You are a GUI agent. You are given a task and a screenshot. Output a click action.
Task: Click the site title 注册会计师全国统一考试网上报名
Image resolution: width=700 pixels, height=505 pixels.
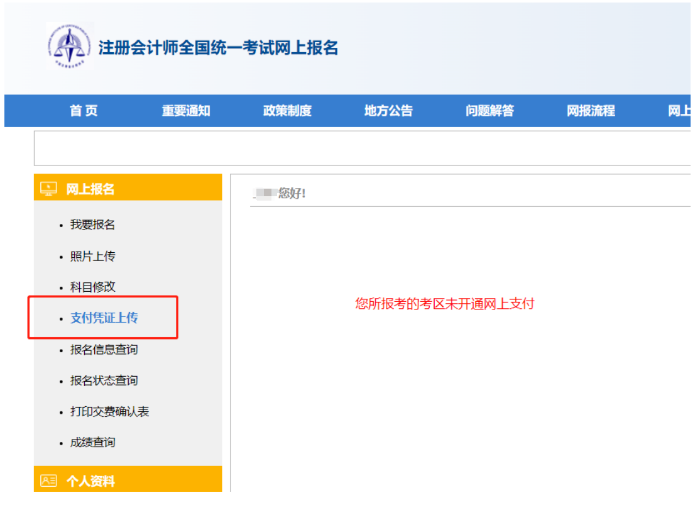pos(218,47)
